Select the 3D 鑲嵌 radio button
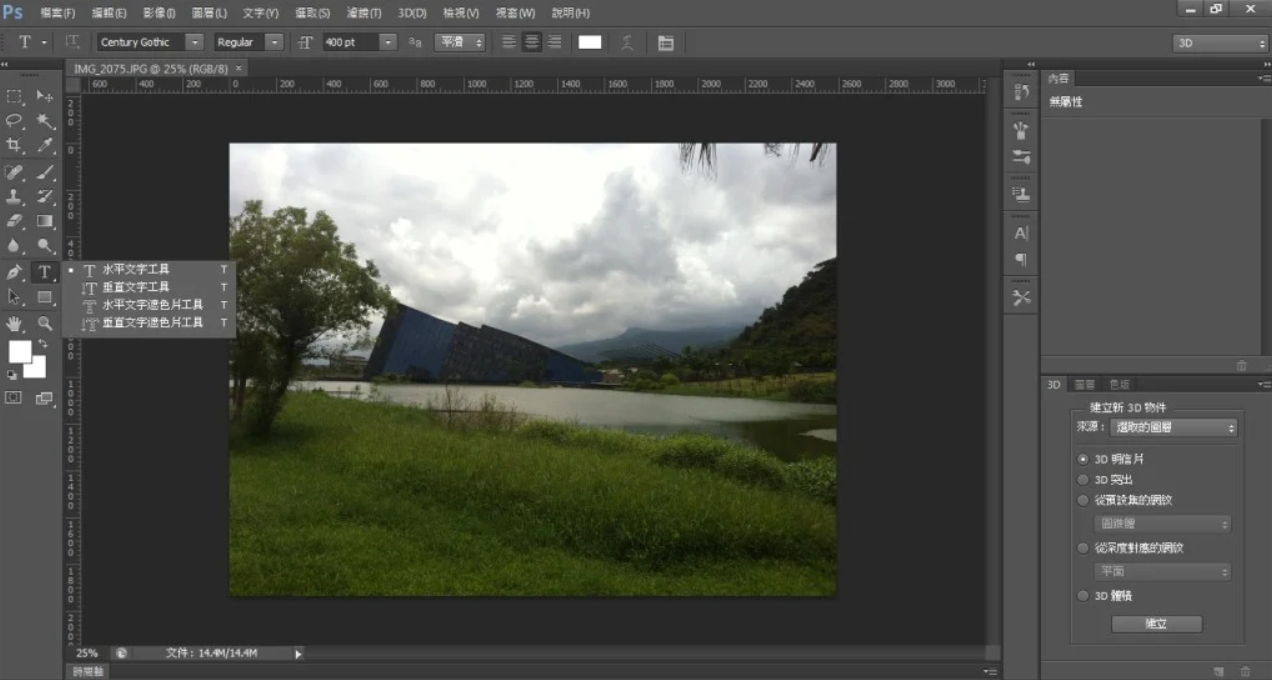 point(1083,595)
